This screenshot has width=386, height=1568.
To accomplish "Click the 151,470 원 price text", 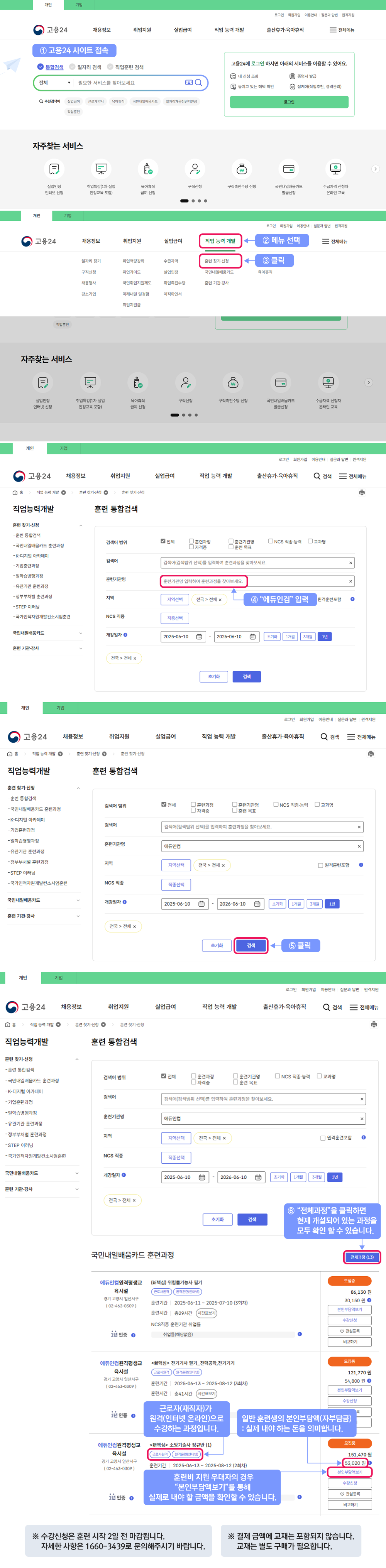I will (360, 1455).
